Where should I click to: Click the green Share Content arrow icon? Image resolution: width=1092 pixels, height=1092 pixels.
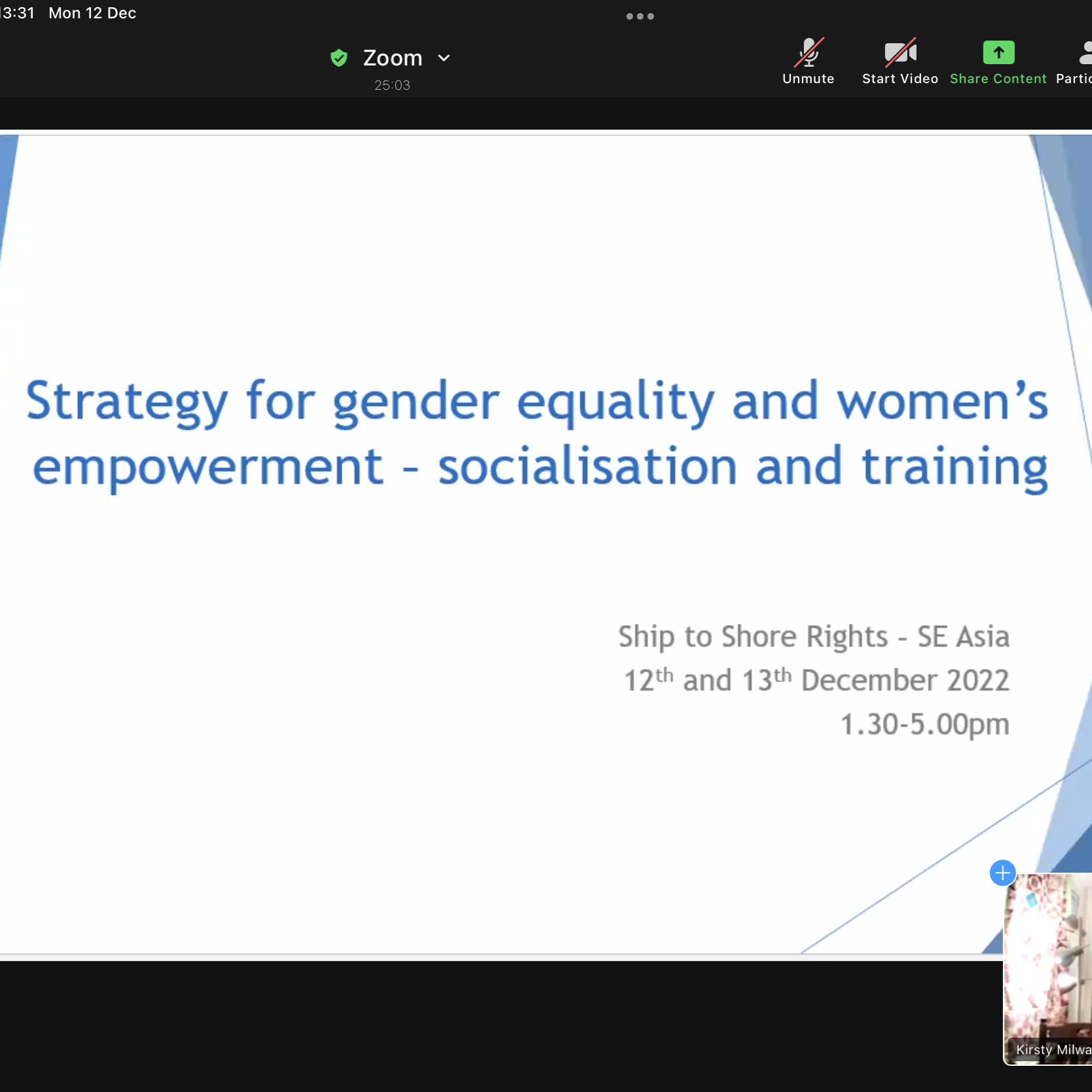(x=998, y=52)
